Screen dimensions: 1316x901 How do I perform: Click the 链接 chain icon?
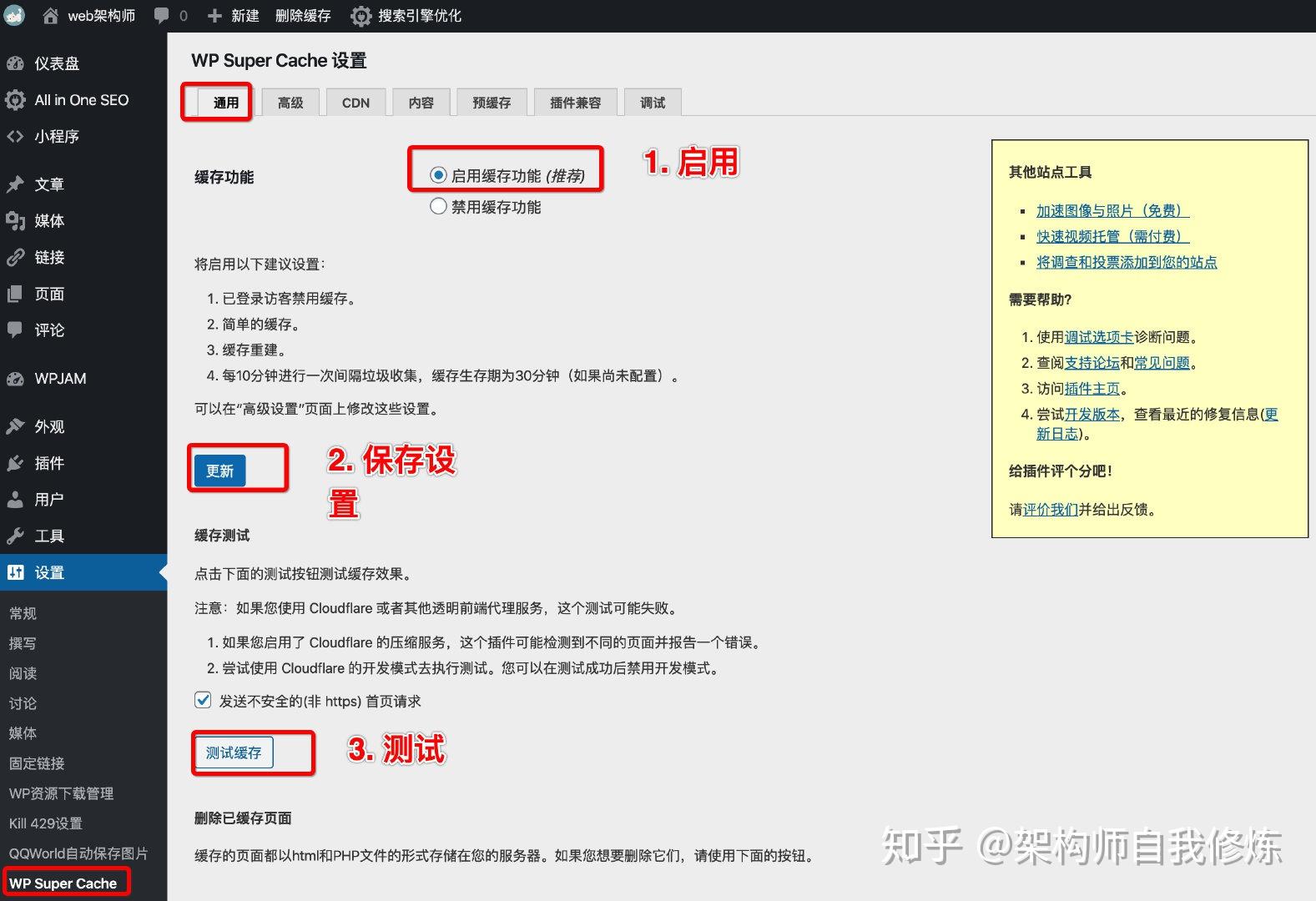coord(15,258)
